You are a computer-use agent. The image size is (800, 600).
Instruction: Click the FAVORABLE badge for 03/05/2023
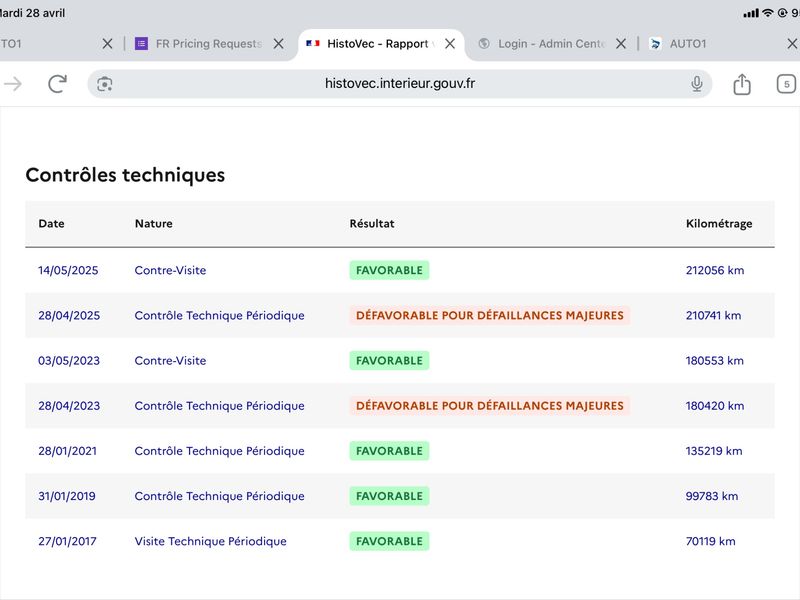(389, 361)
